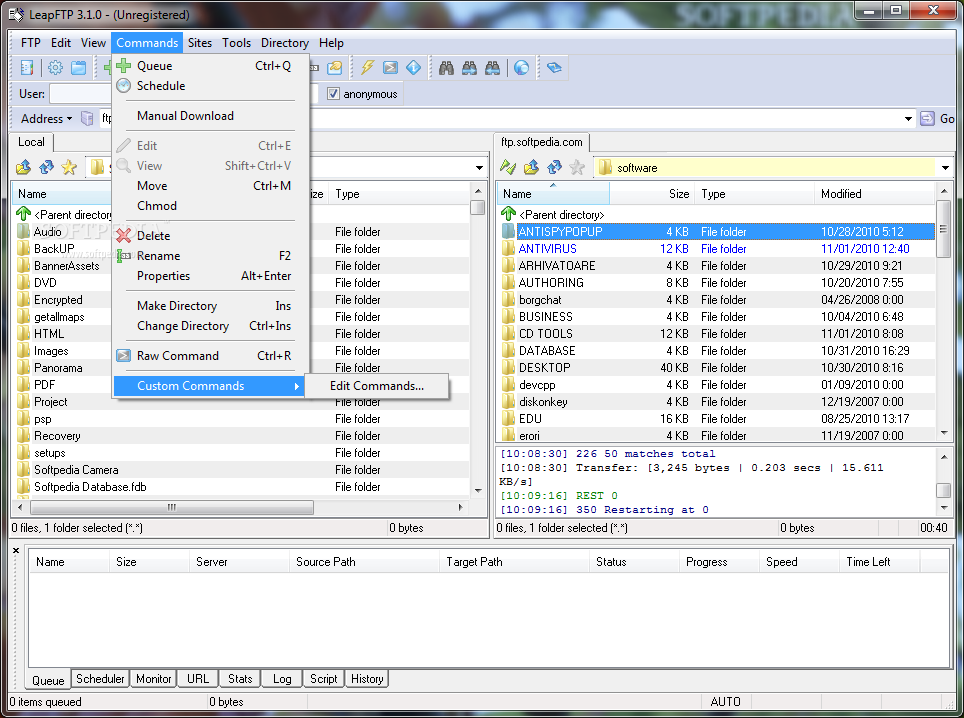Click the Go icon beside address bar
Image resolution: width=964 pixels, height=718 pixels.
927,119
